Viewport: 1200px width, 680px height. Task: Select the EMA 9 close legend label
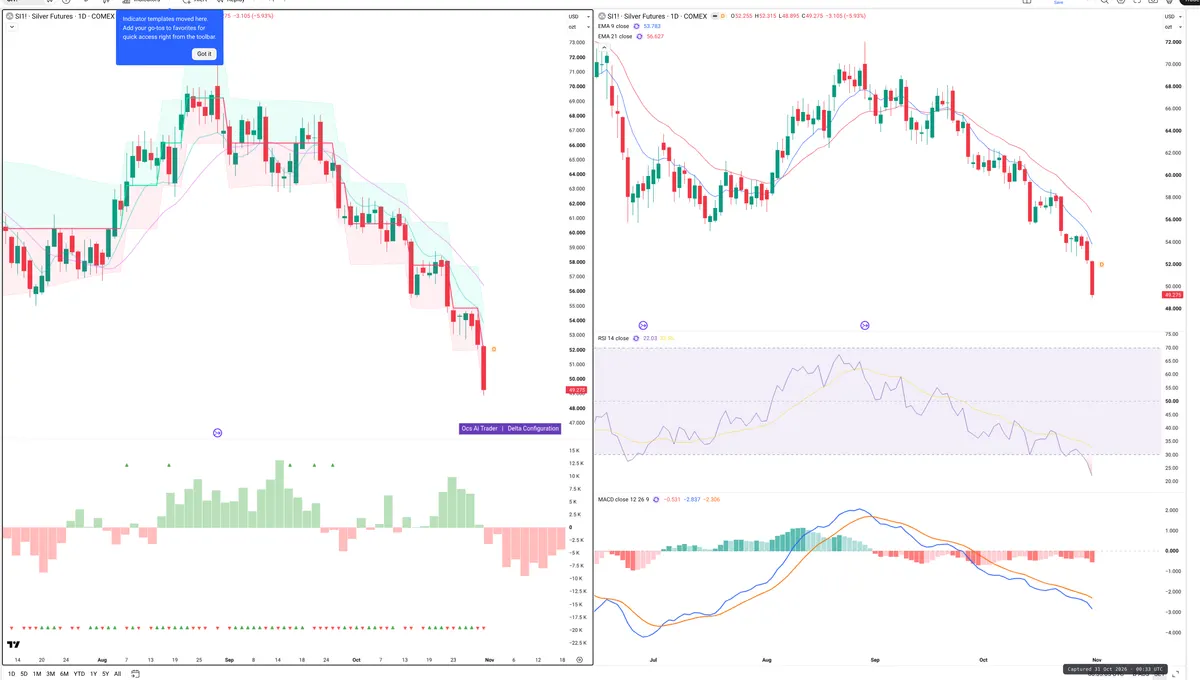point(614,26)
